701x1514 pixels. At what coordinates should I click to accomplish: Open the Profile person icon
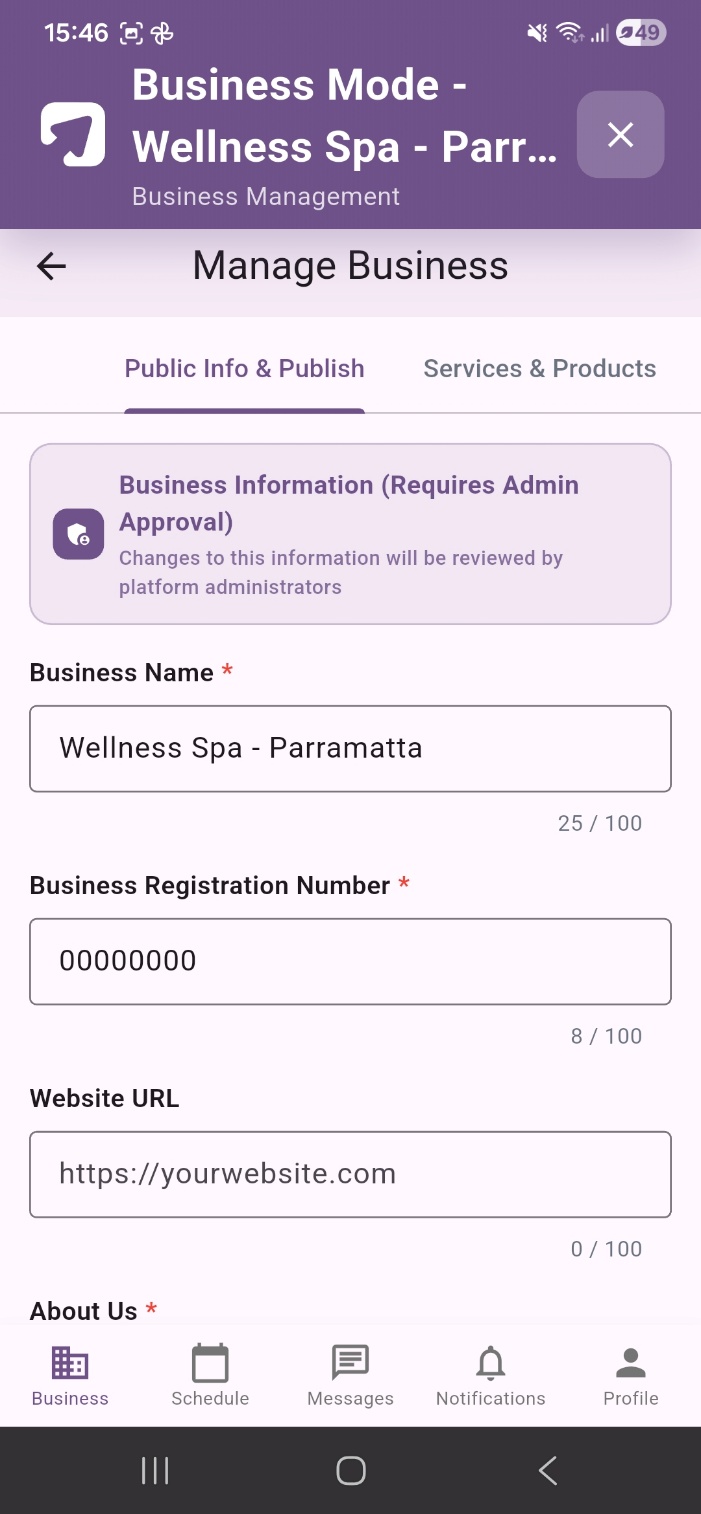pyautogui.click(x=631, y=1363)
